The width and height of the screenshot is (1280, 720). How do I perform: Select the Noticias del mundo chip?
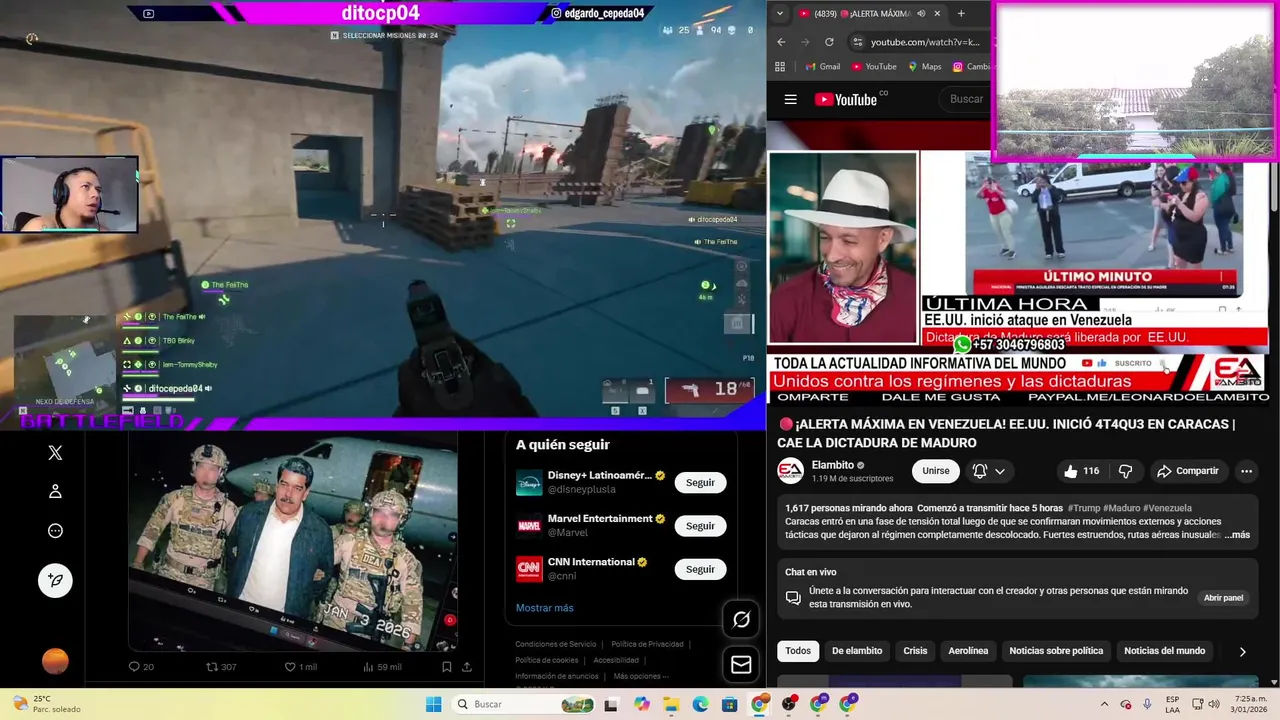(1164, 651)
